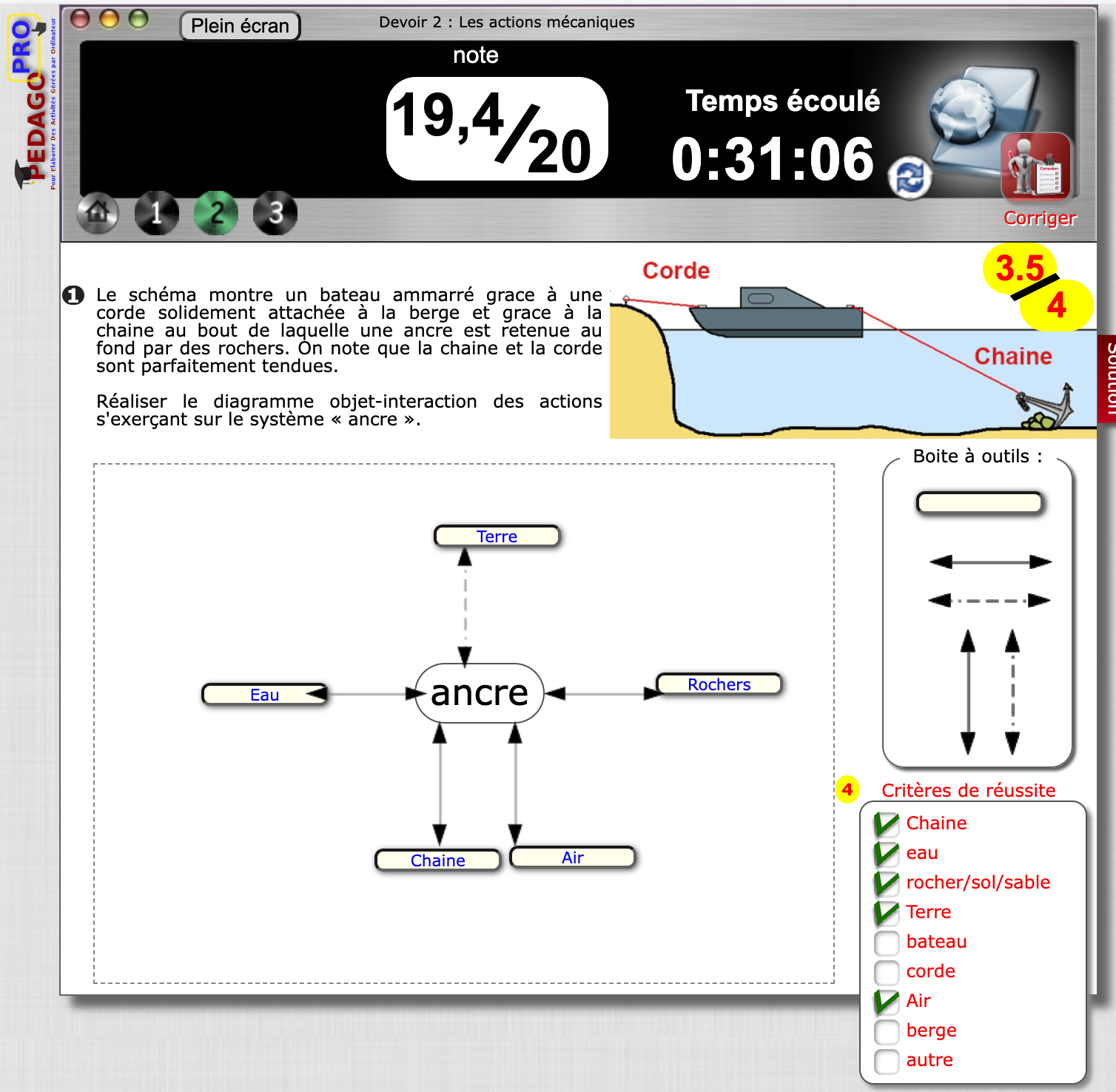Viewport: 1116px width, 1092px height.
Task: Pick the solid horizontal double arrow tool
Action: [990, 562]
